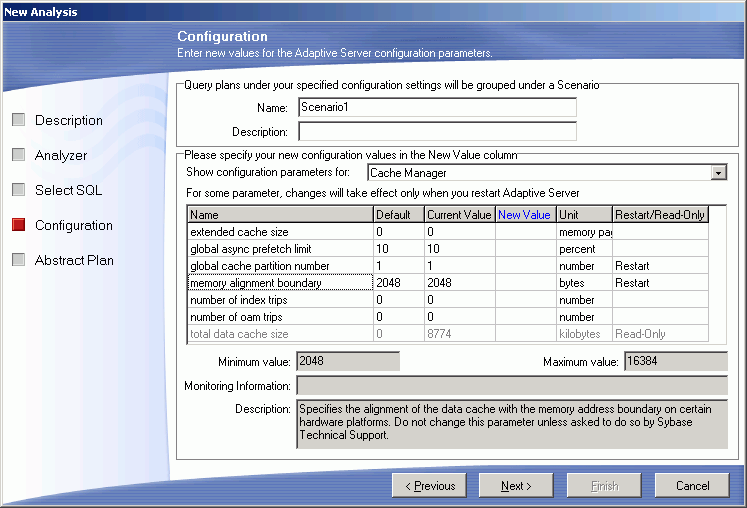Click the scenario Name input field
Viewport: 747px width, 508px height.
coord(437,108)
